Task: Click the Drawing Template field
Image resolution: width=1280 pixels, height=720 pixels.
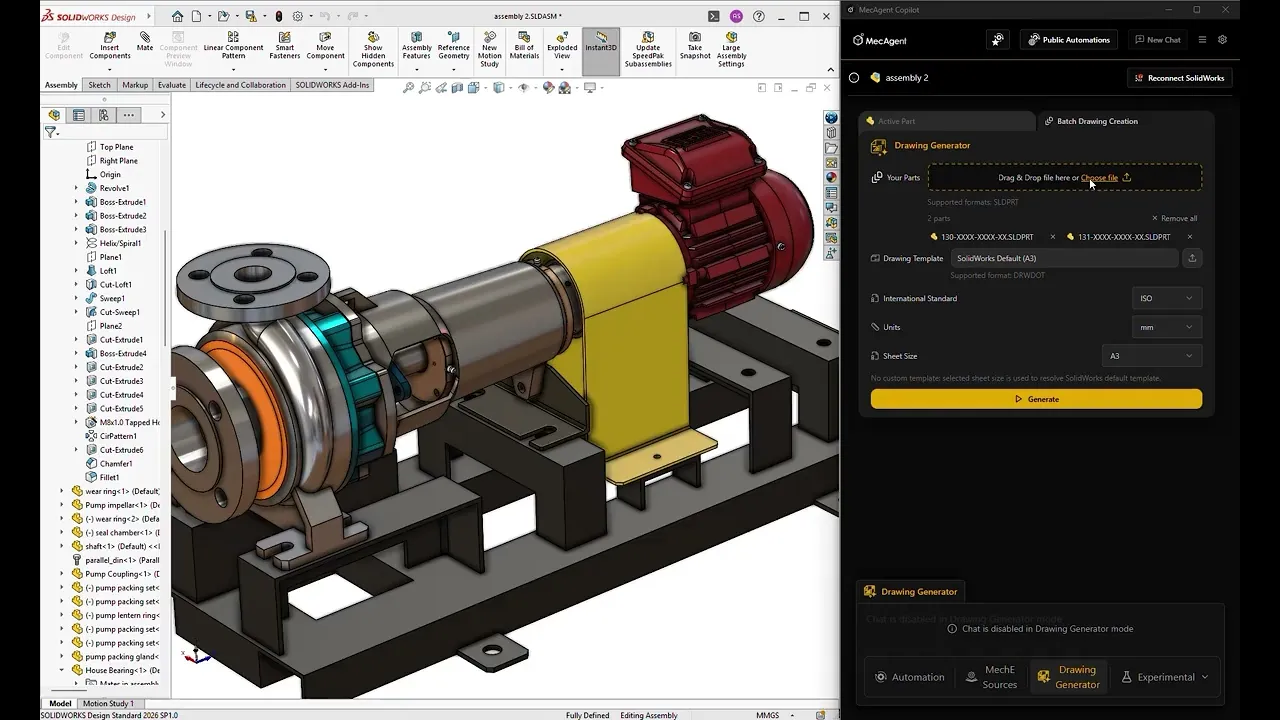Action: pos(1063,258)
